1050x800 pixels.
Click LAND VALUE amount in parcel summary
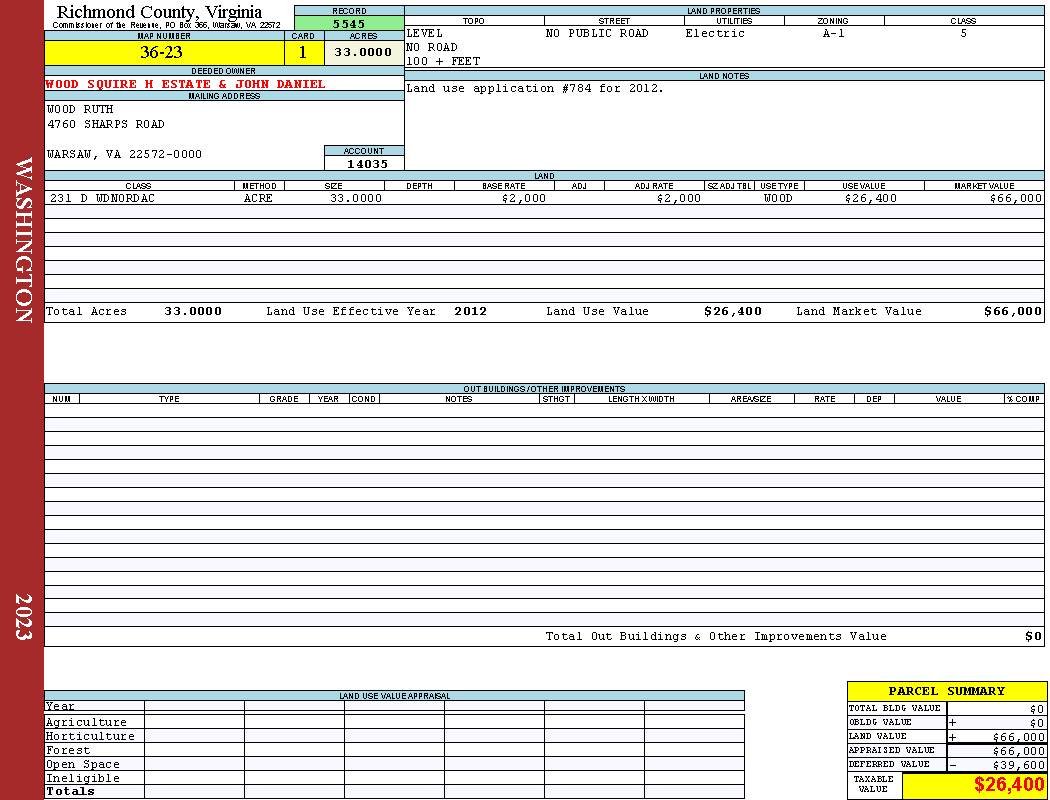(x=1019, y=737)
